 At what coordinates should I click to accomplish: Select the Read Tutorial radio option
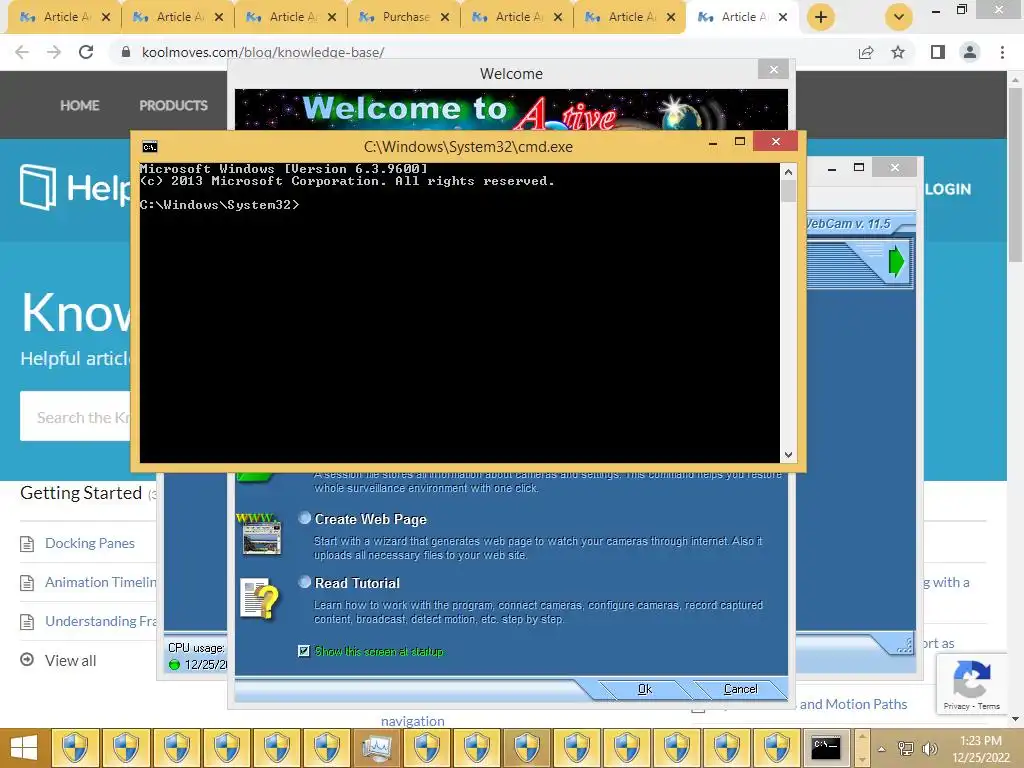tap(305, 583)
